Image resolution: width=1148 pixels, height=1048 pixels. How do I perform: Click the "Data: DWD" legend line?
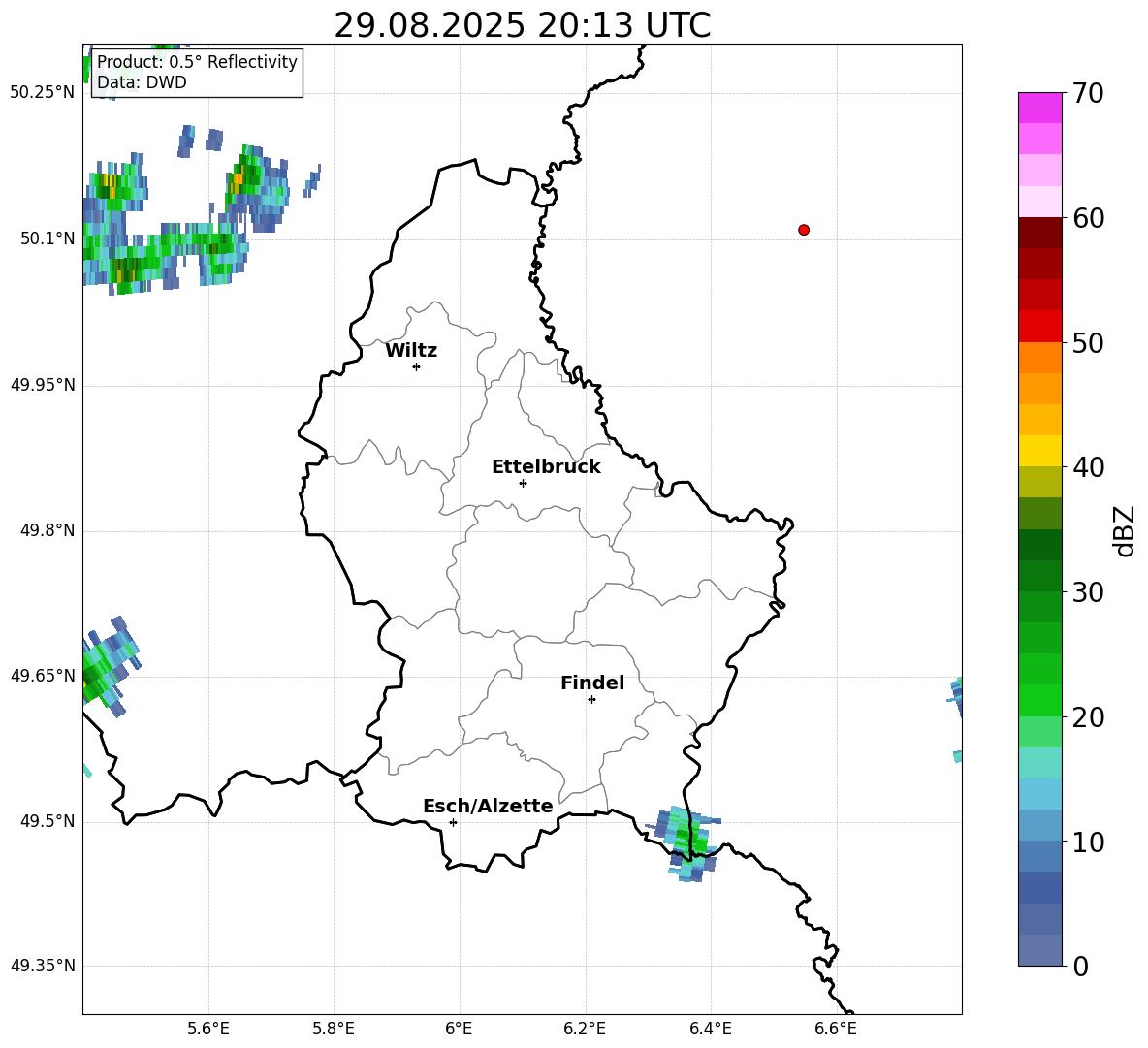tap(142, 82)
